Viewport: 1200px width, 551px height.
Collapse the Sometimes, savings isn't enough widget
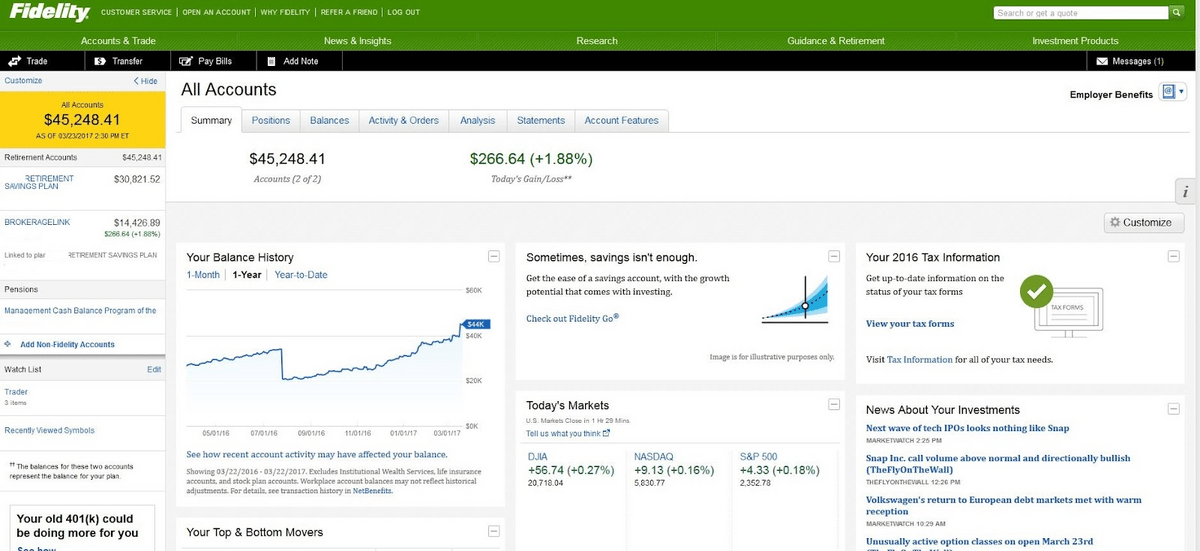click(x=834, y=256)
